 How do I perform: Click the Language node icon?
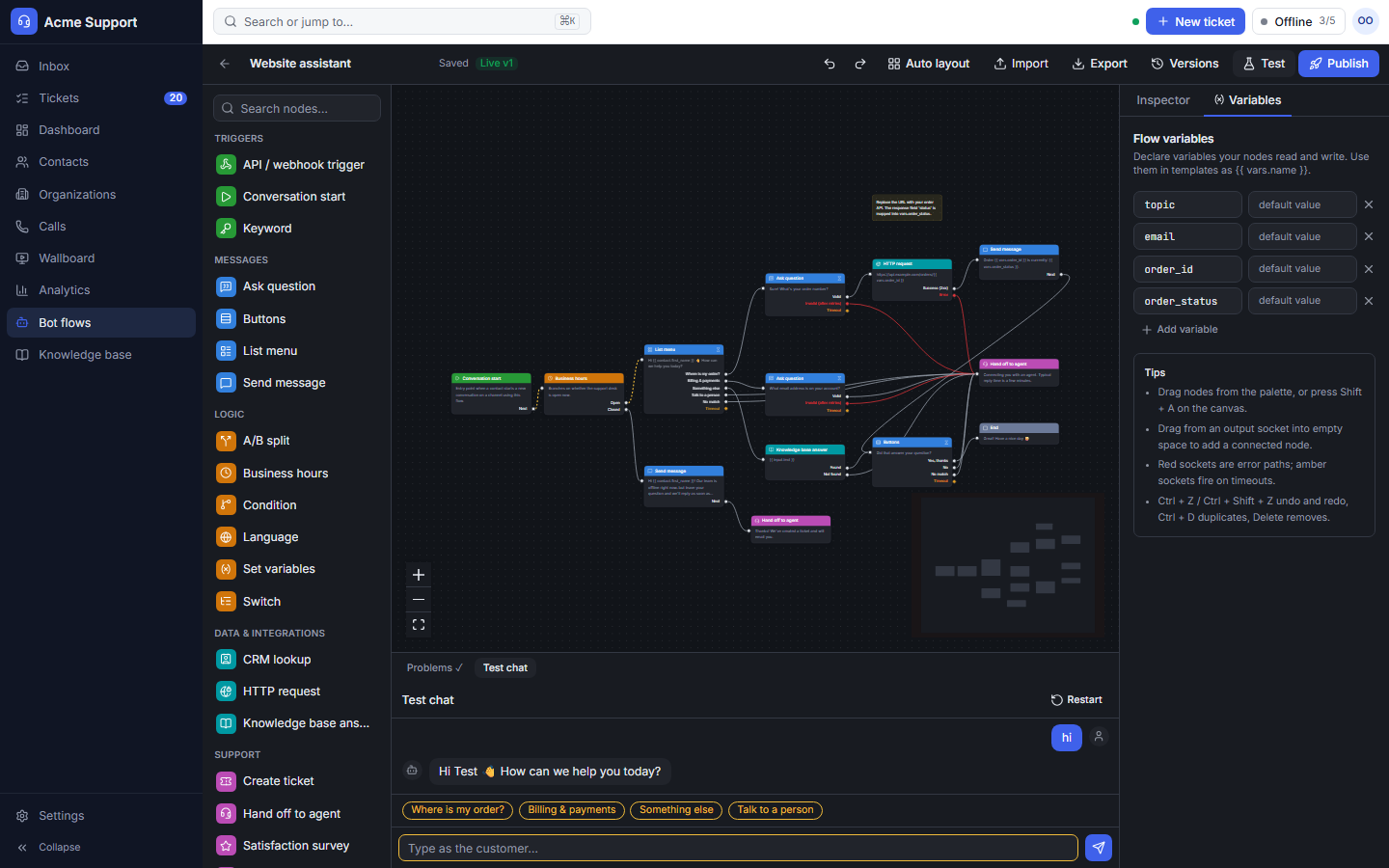click(226, 537)
